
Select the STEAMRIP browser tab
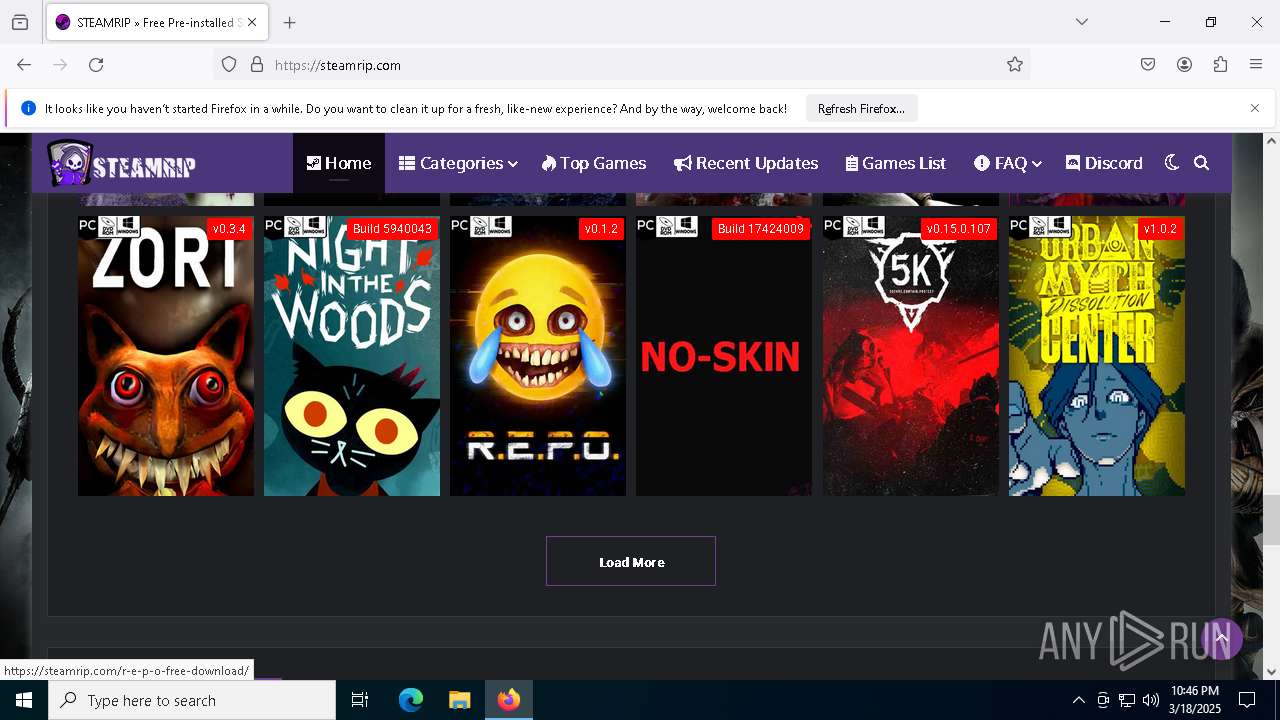157,22
